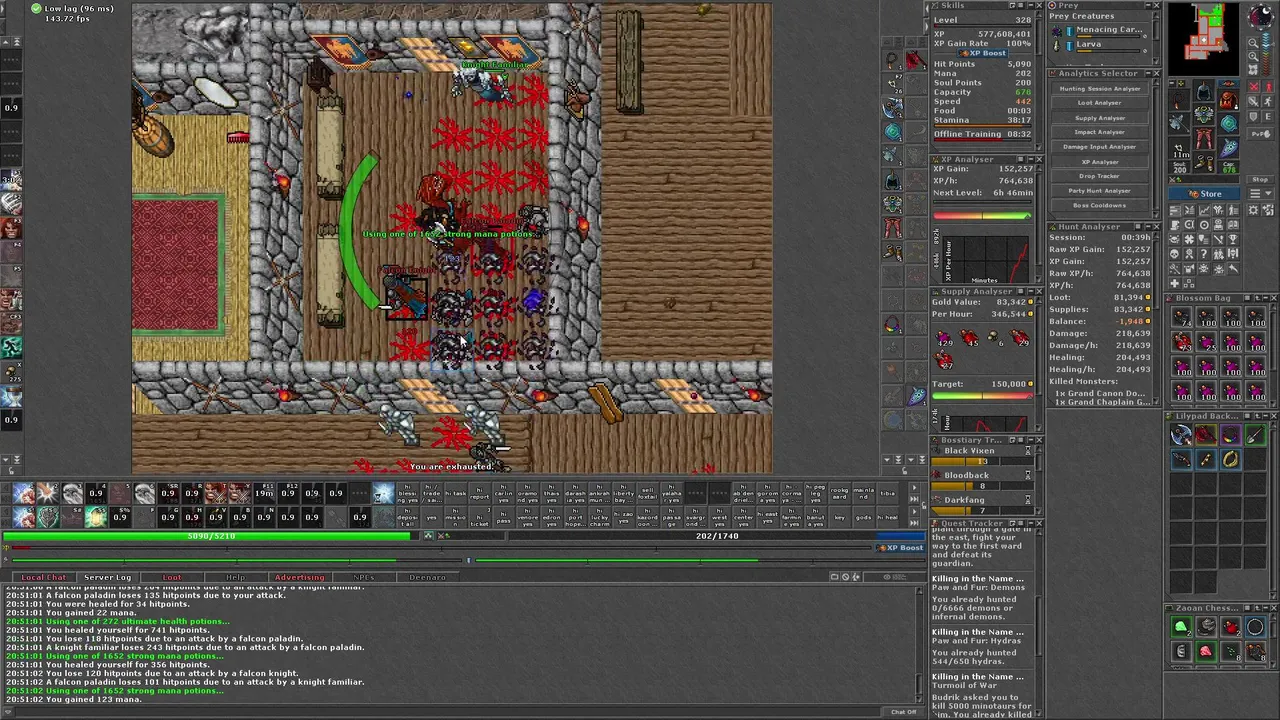
Task: Open the skull icon in widget grid
Action: [x=1175, y=253]
